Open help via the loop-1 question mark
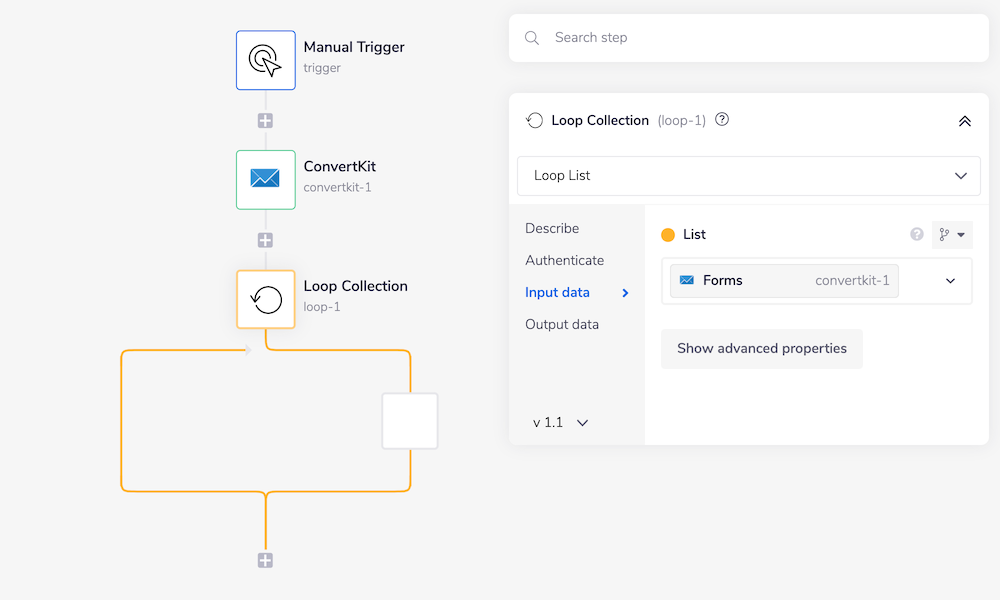Image resolution: width=1000 pixels, height=600 pixels. tap(721, 120)
